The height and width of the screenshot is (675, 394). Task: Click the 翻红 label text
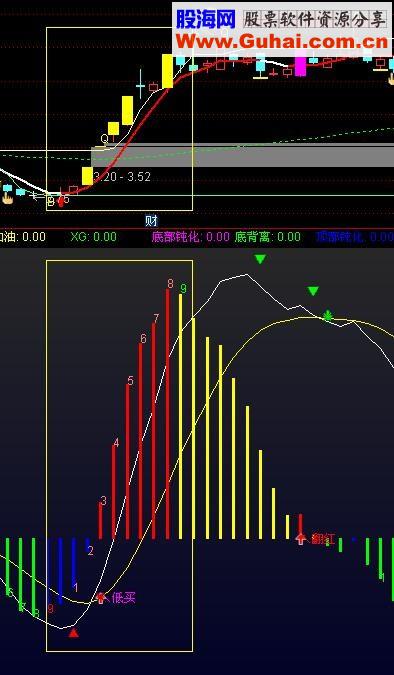coord(323,539)
